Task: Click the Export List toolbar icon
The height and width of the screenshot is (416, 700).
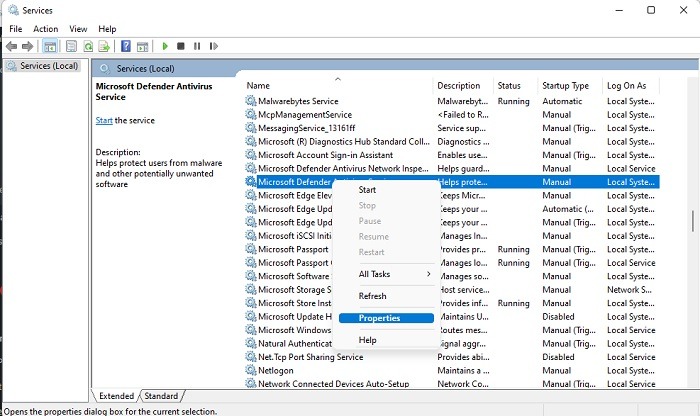Action: coord(104,46)
